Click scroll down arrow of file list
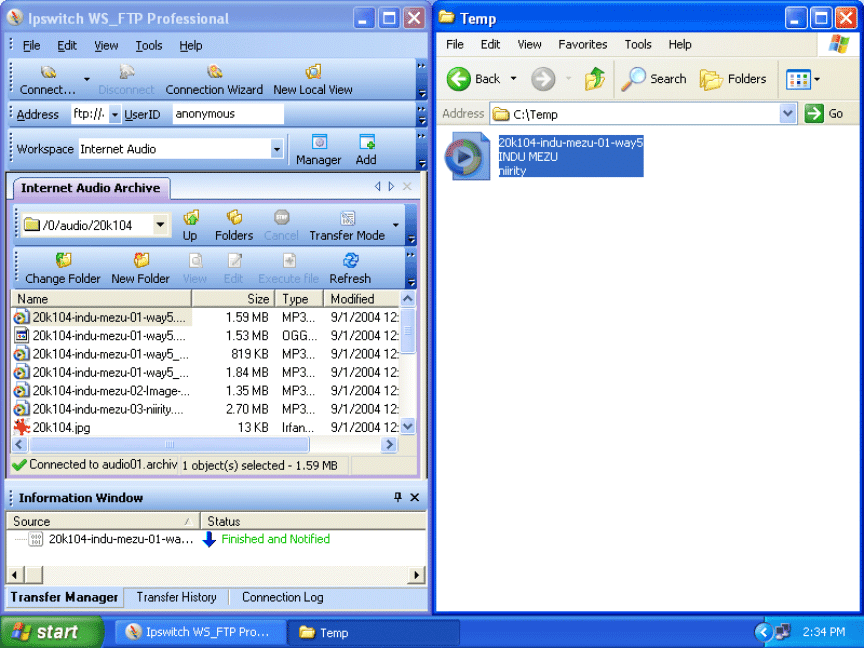 click(x=408, y=426)
